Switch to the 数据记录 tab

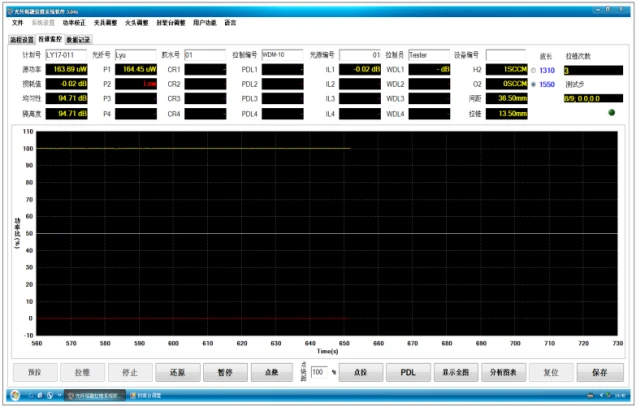(79, 40)
